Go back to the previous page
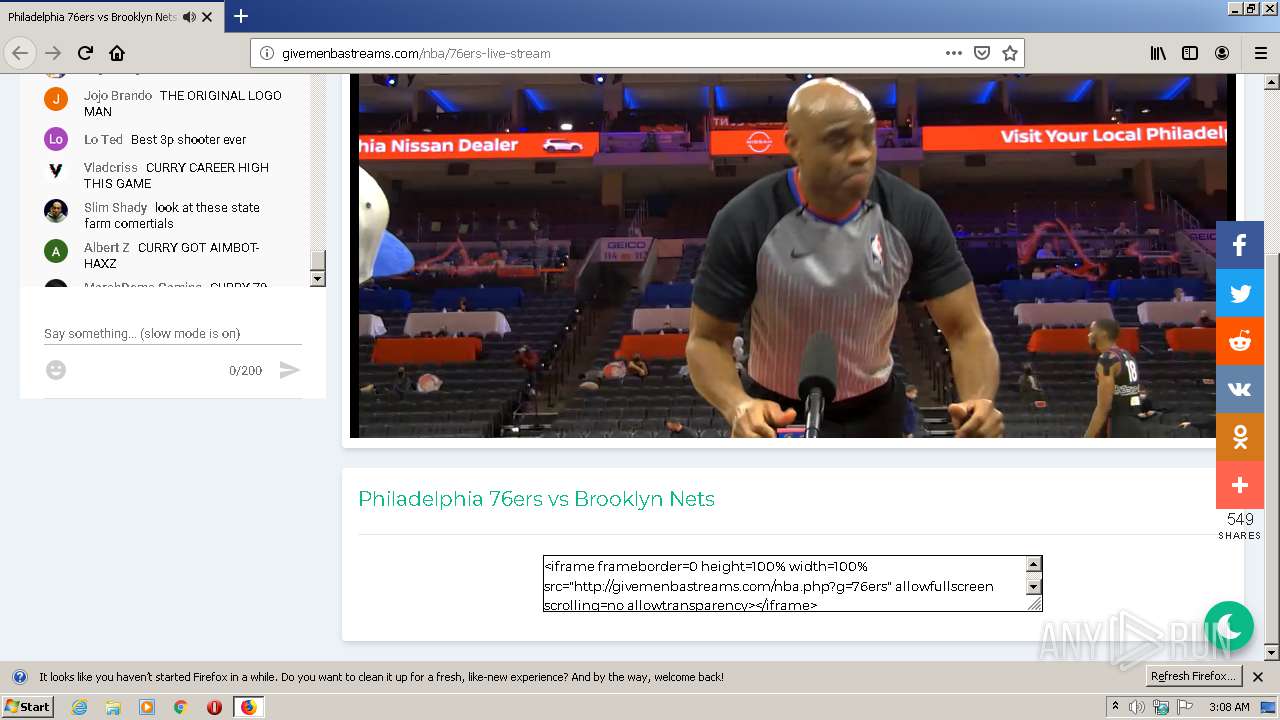 20,53
